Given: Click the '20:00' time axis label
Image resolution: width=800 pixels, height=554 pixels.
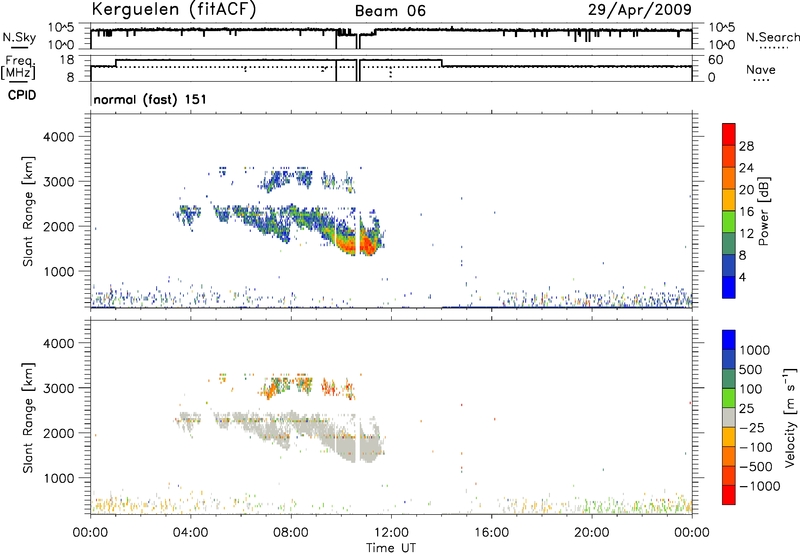Looking at the screenshot, I should 591,533.
